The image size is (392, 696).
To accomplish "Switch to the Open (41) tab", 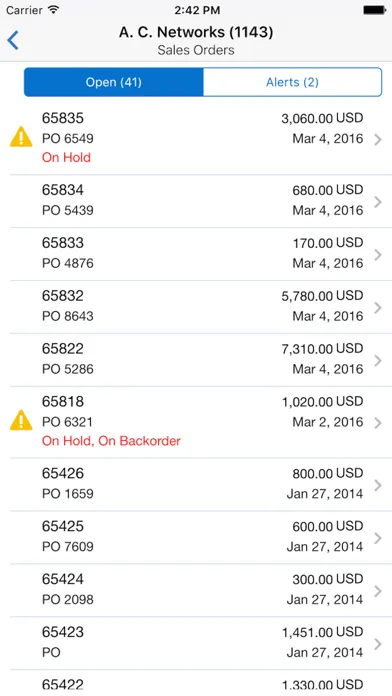I will [x=114, y=82].
